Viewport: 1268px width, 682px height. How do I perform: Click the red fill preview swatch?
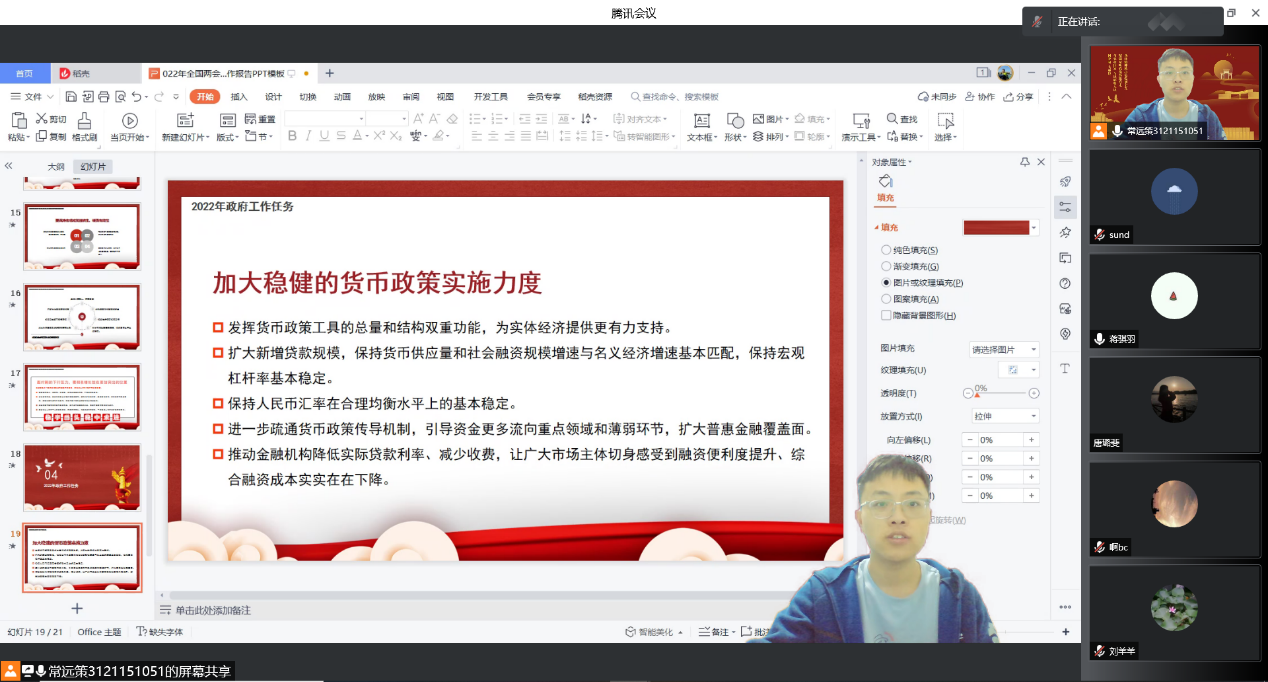996,228
